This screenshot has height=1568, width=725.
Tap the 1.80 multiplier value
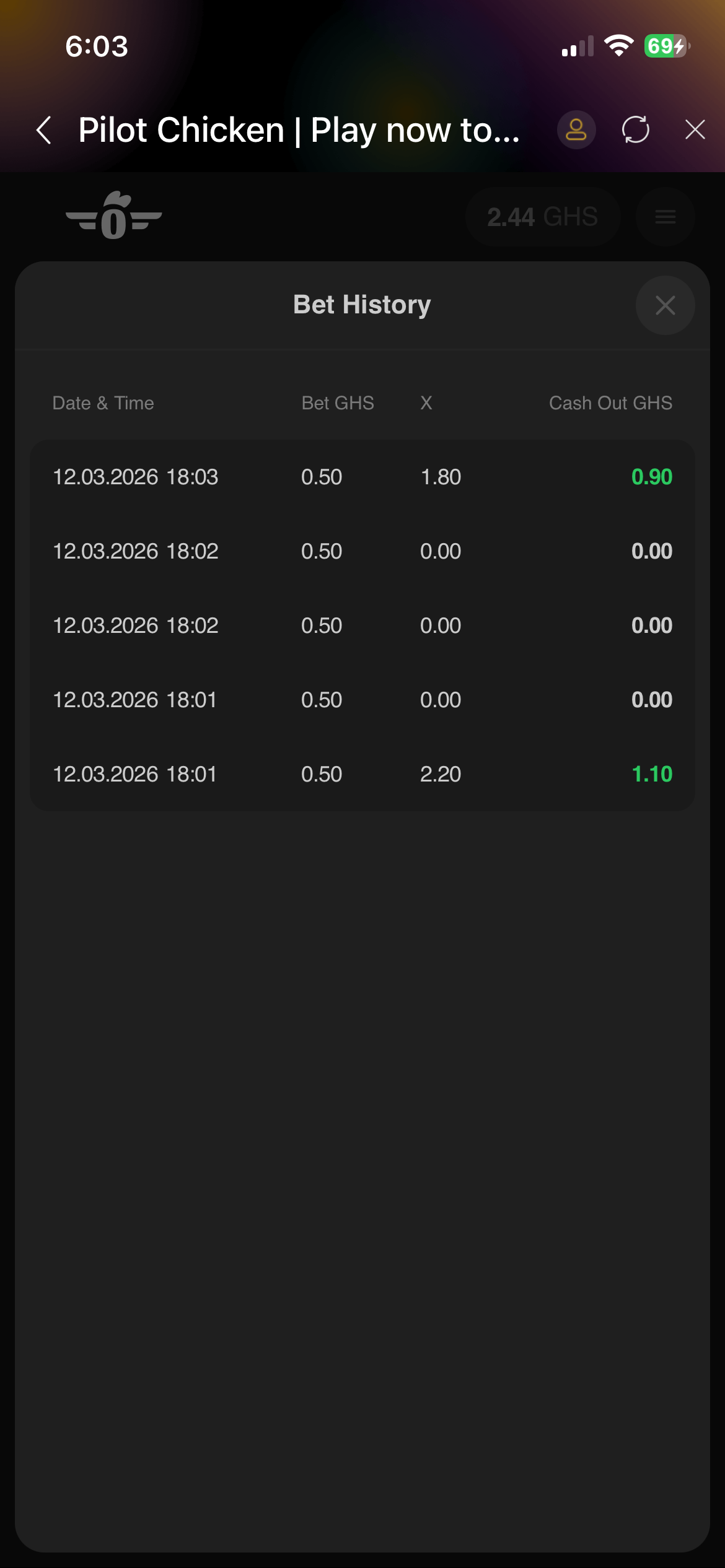click(x=441, y=477)
